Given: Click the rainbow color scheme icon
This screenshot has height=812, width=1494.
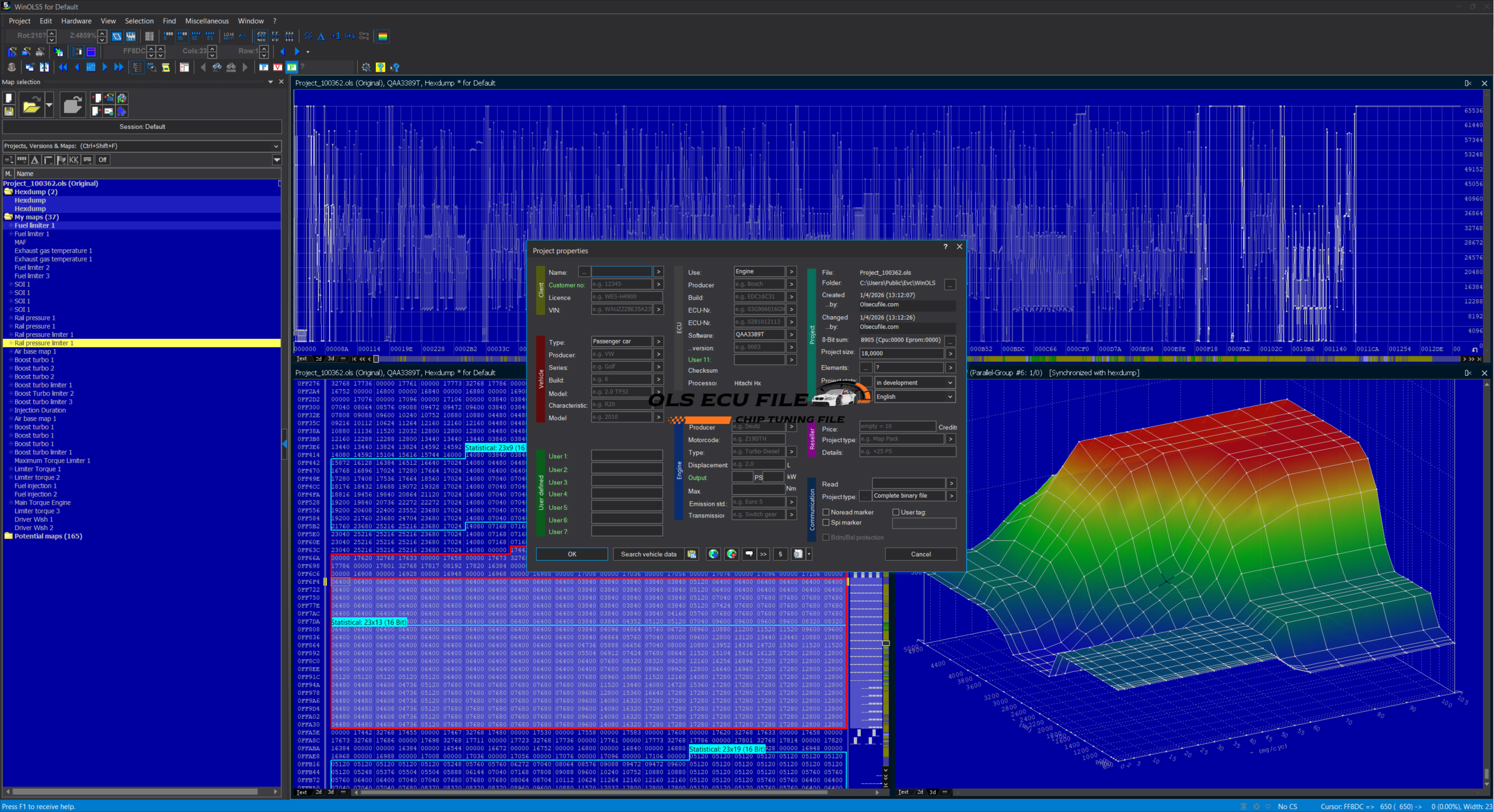Looking at the screenshot, I should click(x=383, y=36).
